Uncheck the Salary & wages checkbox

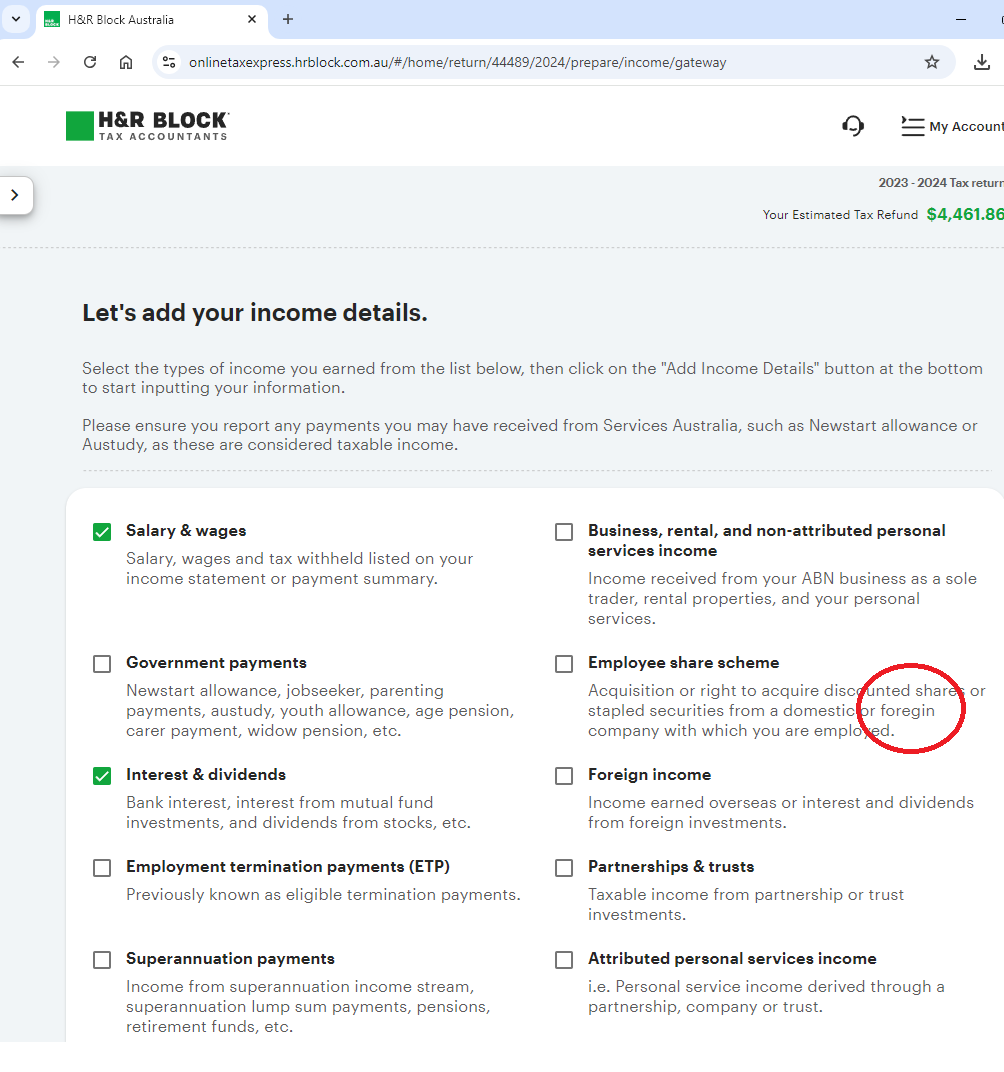tap(102, 532)
